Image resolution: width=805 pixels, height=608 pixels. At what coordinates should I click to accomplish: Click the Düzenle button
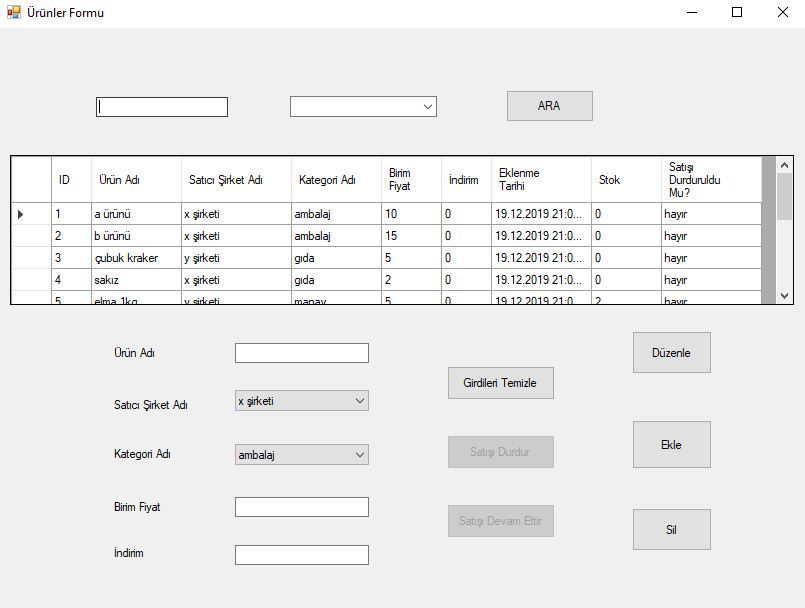coord(671,352)
